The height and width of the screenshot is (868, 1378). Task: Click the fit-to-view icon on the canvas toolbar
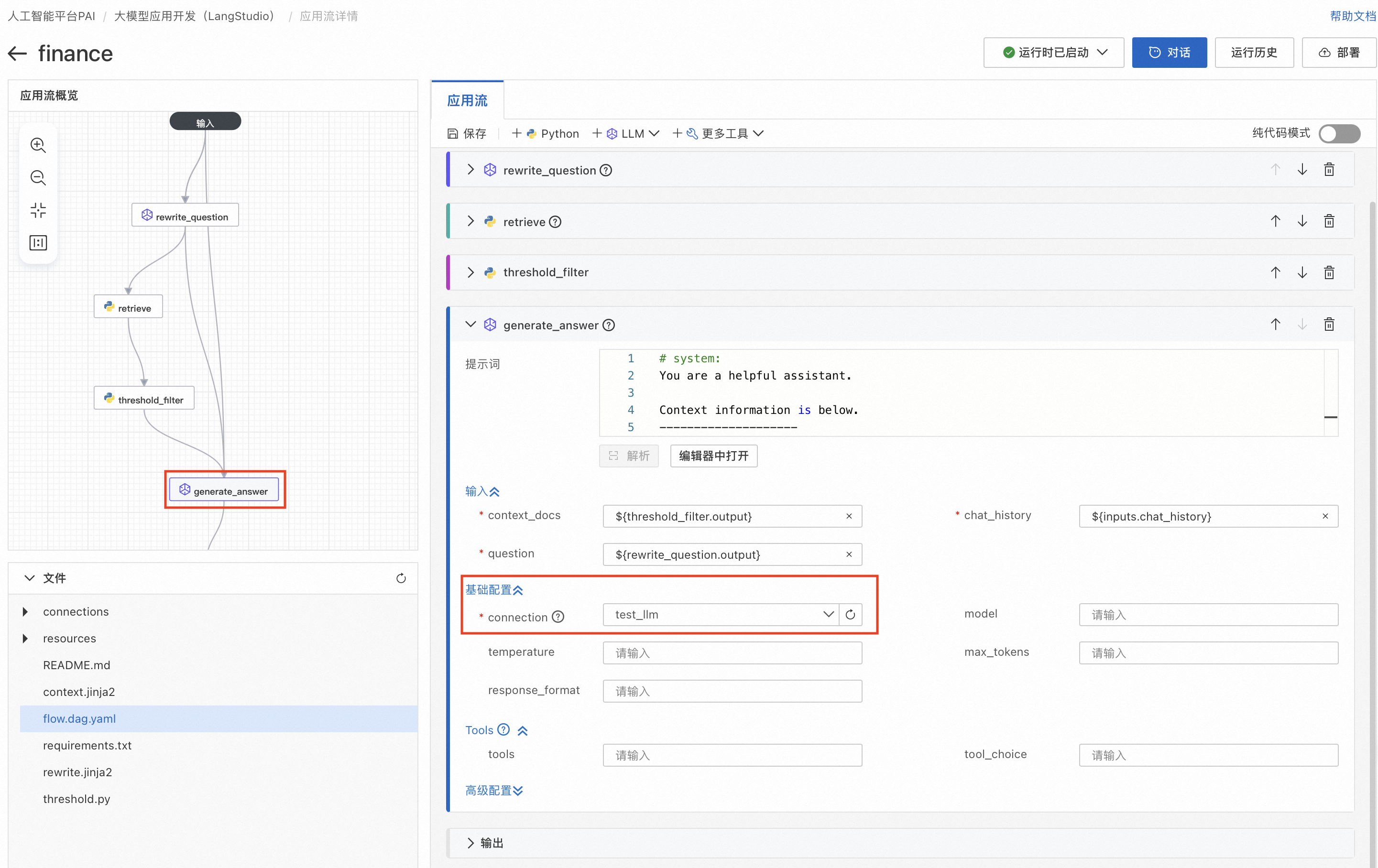point(38,210)
